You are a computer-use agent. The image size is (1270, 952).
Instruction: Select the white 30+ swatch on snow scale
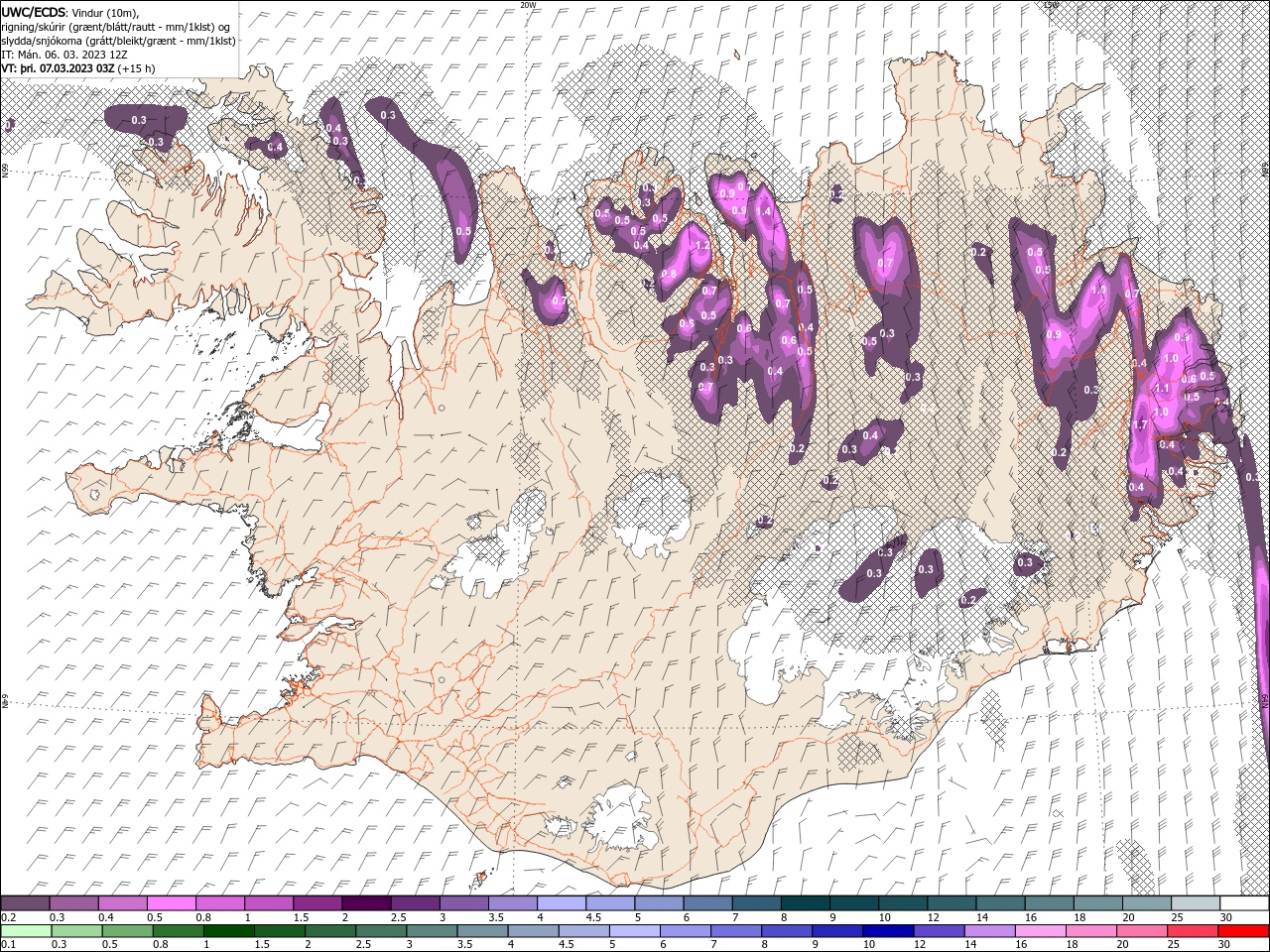click(x=1244, y=903)
